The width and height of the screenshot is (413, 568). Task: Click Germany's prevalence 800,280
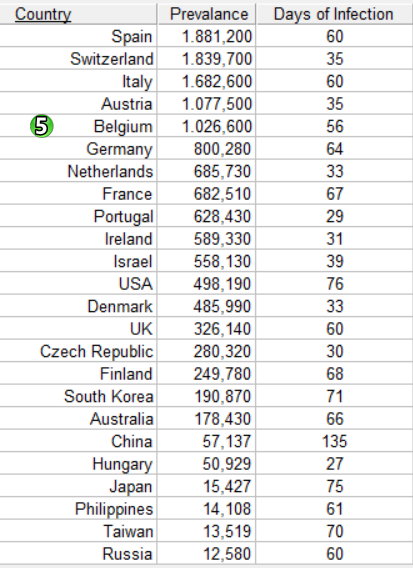(222, 149)
